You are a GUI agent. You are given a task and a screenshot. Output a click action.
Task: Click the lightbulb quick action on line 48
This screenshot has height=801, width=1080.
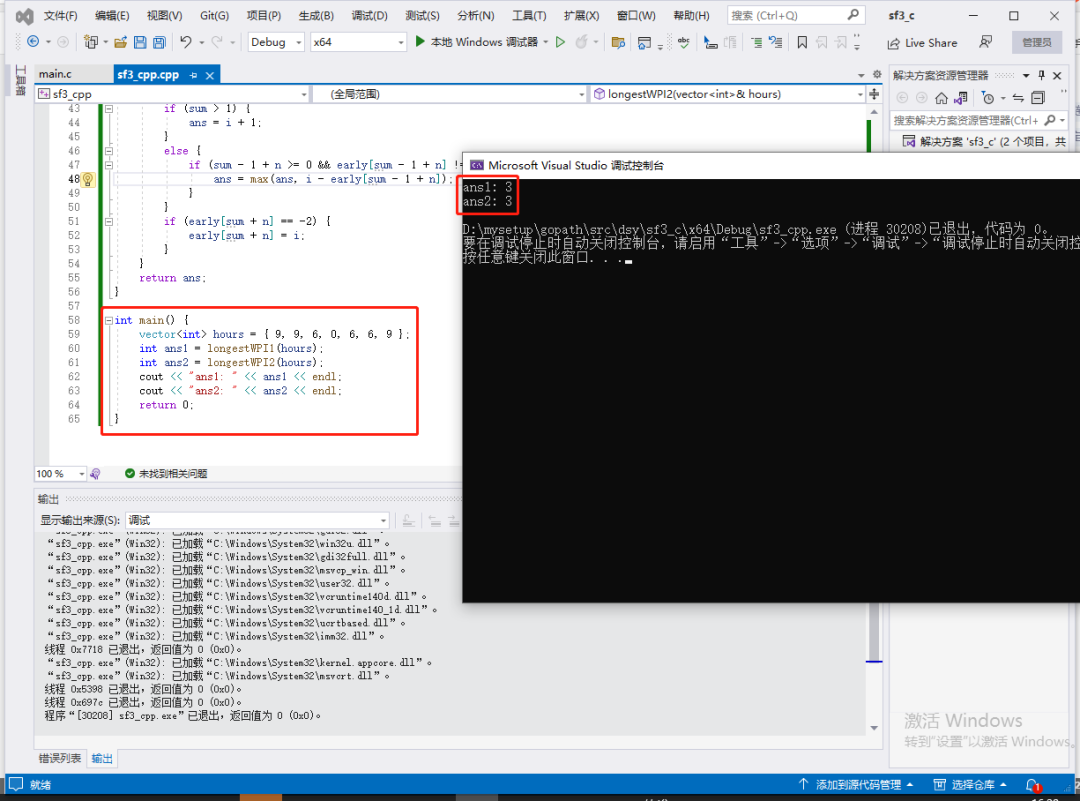(88, 179)
